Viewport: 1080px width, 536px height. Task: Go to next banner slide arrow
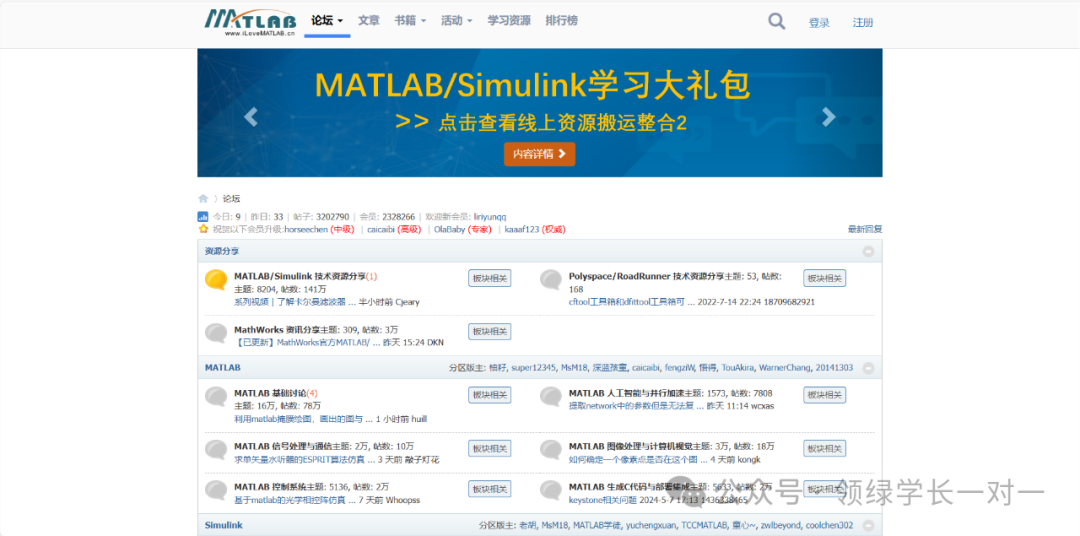829,116
